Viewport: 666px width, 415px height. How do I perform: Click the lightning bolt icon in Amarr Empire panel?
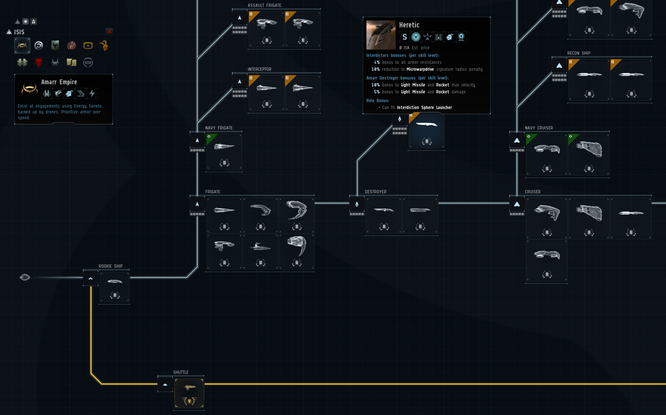point(92,93)
